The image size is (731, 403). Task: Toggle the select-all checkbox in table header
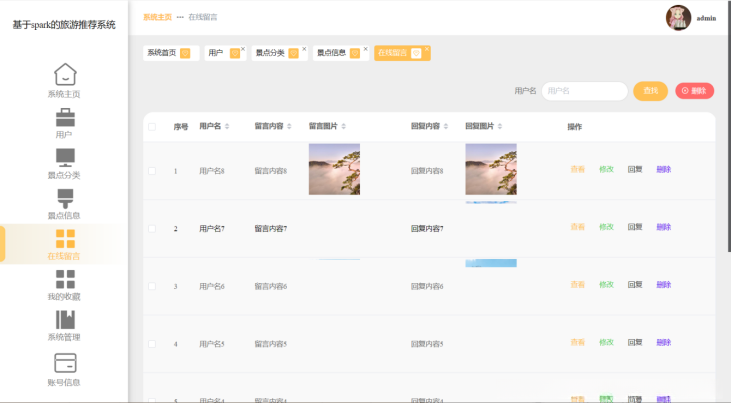pos(152,127)
